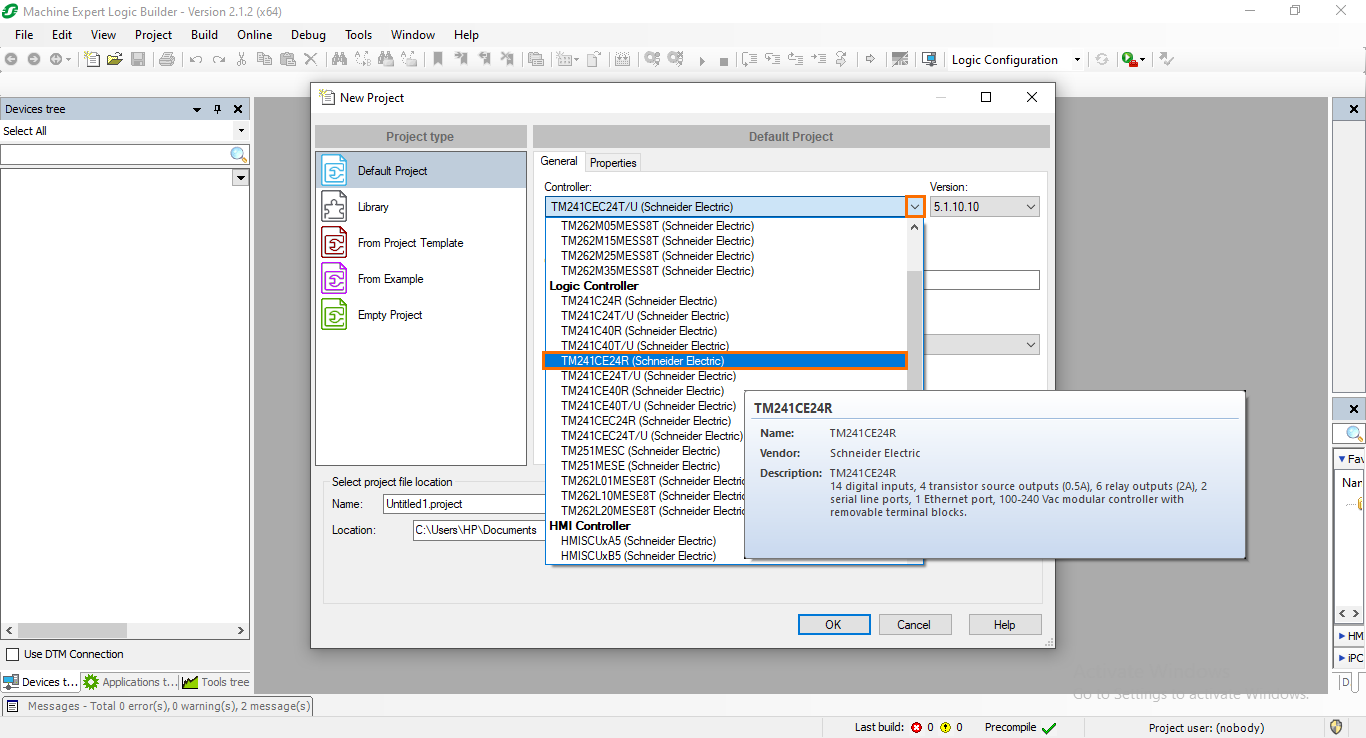
Task: Open dropdown arrow below Devices tree search
Action: tap(240, 177)
